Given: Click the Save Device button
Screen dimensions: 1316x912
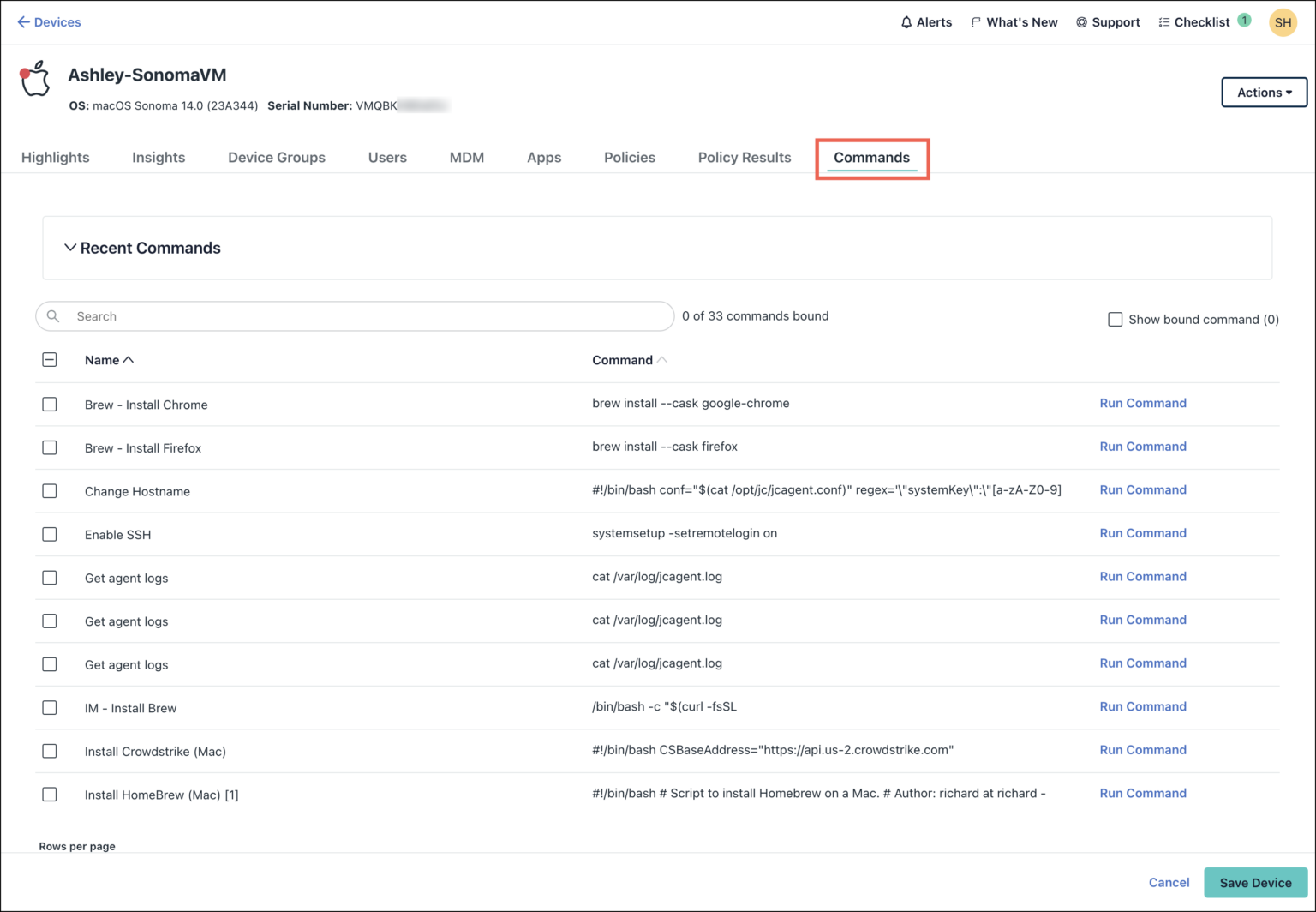Looking at the screenshot, I should 1255,882.
